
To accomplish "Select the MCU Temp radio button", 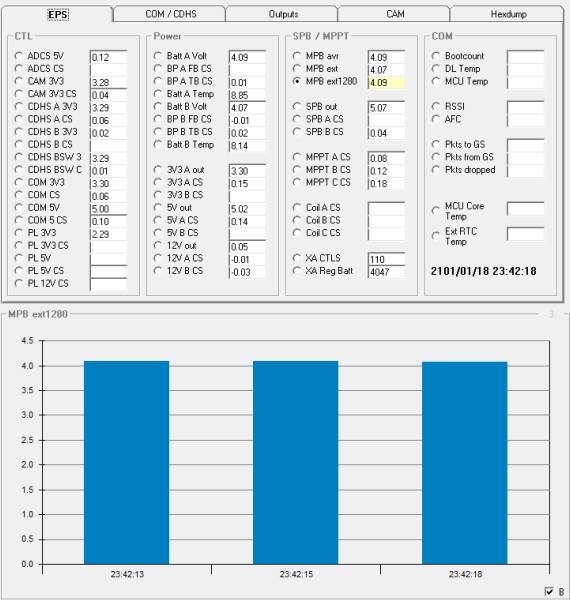I will coord(436,81).
